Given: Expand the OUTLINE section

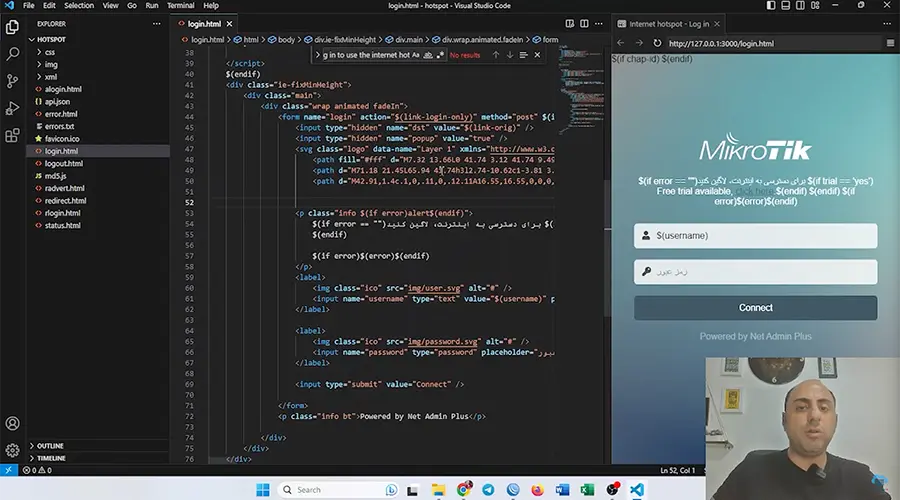Looking at the screenshot, I should pyautogui.click(x=98, y=446).
